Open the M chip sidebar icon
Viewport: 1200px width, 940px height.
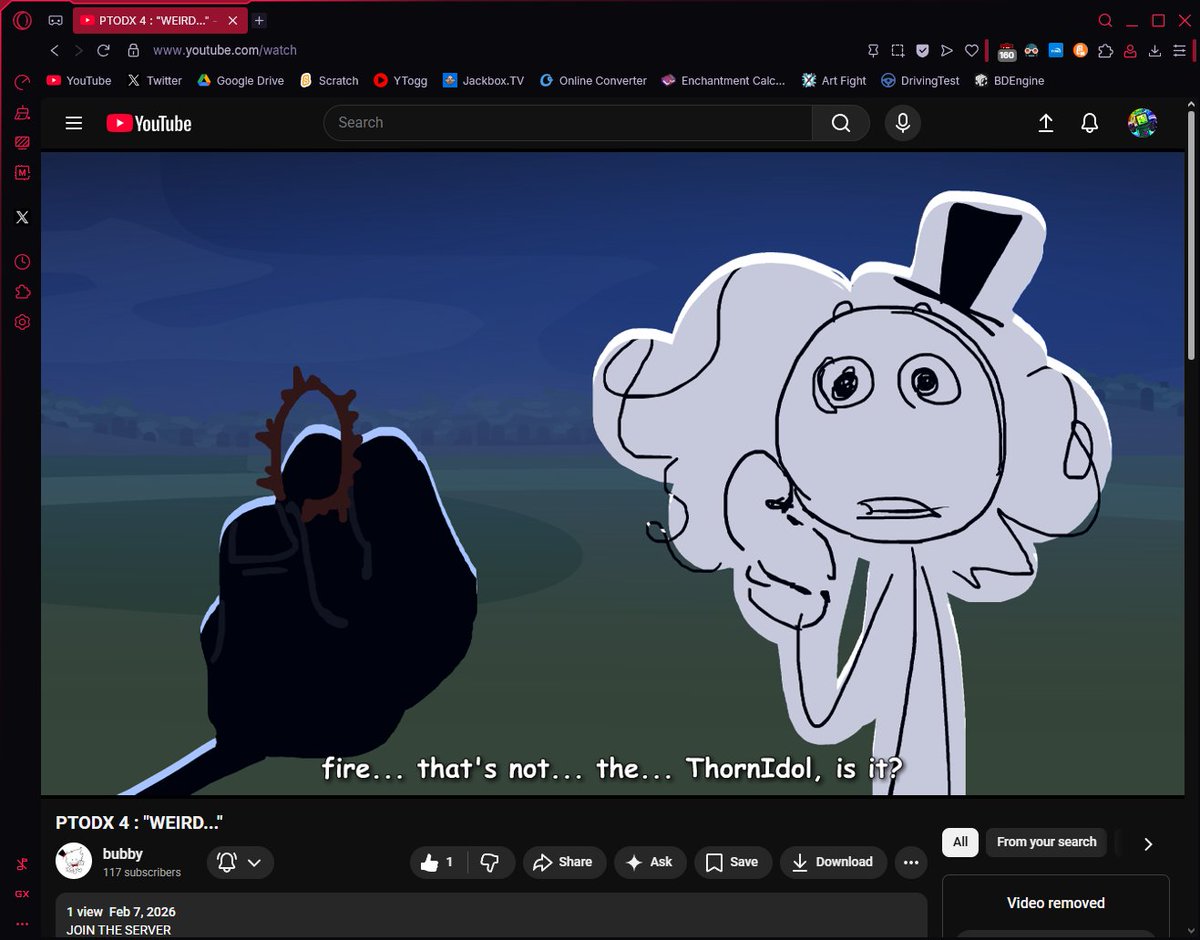point(22,172)
